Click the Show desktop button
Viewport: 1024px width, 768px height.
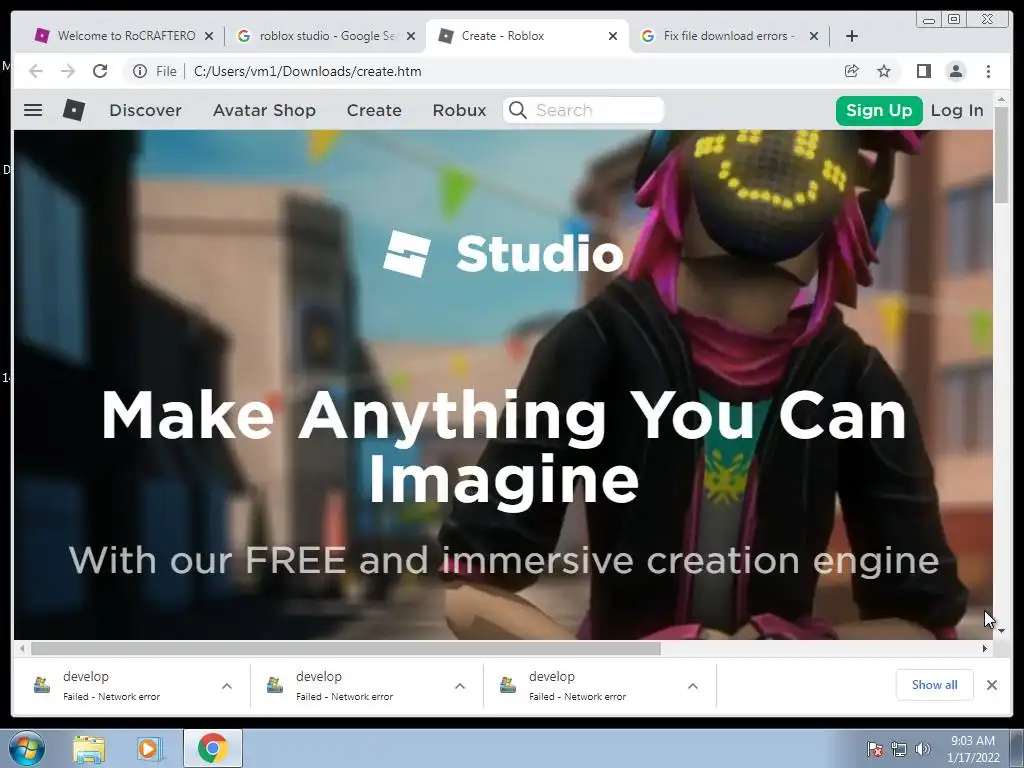tap(1017, 748)
